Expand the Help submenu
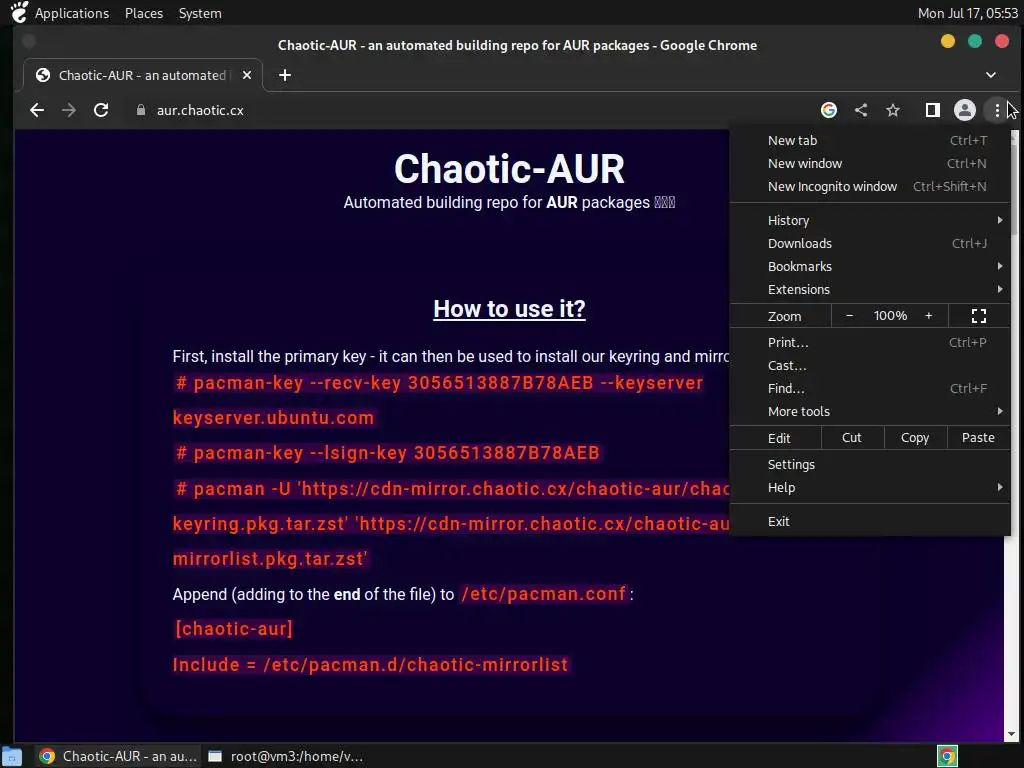This screenshot has width=1024, height=768. click(870, 488)
